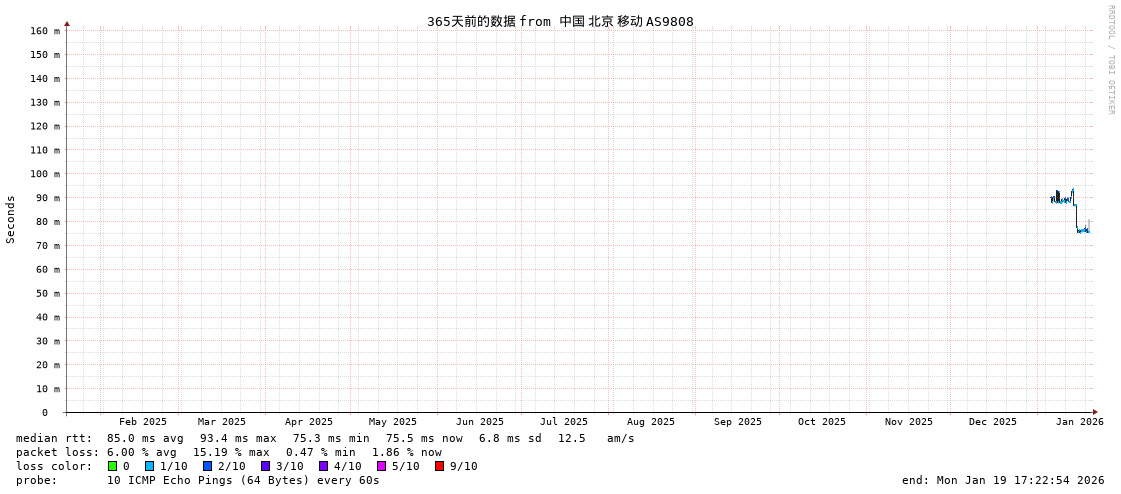The width and height of the screenshot is (1121, 494).
Task: Click the green 0 loss color swatch
Action: 113,466
